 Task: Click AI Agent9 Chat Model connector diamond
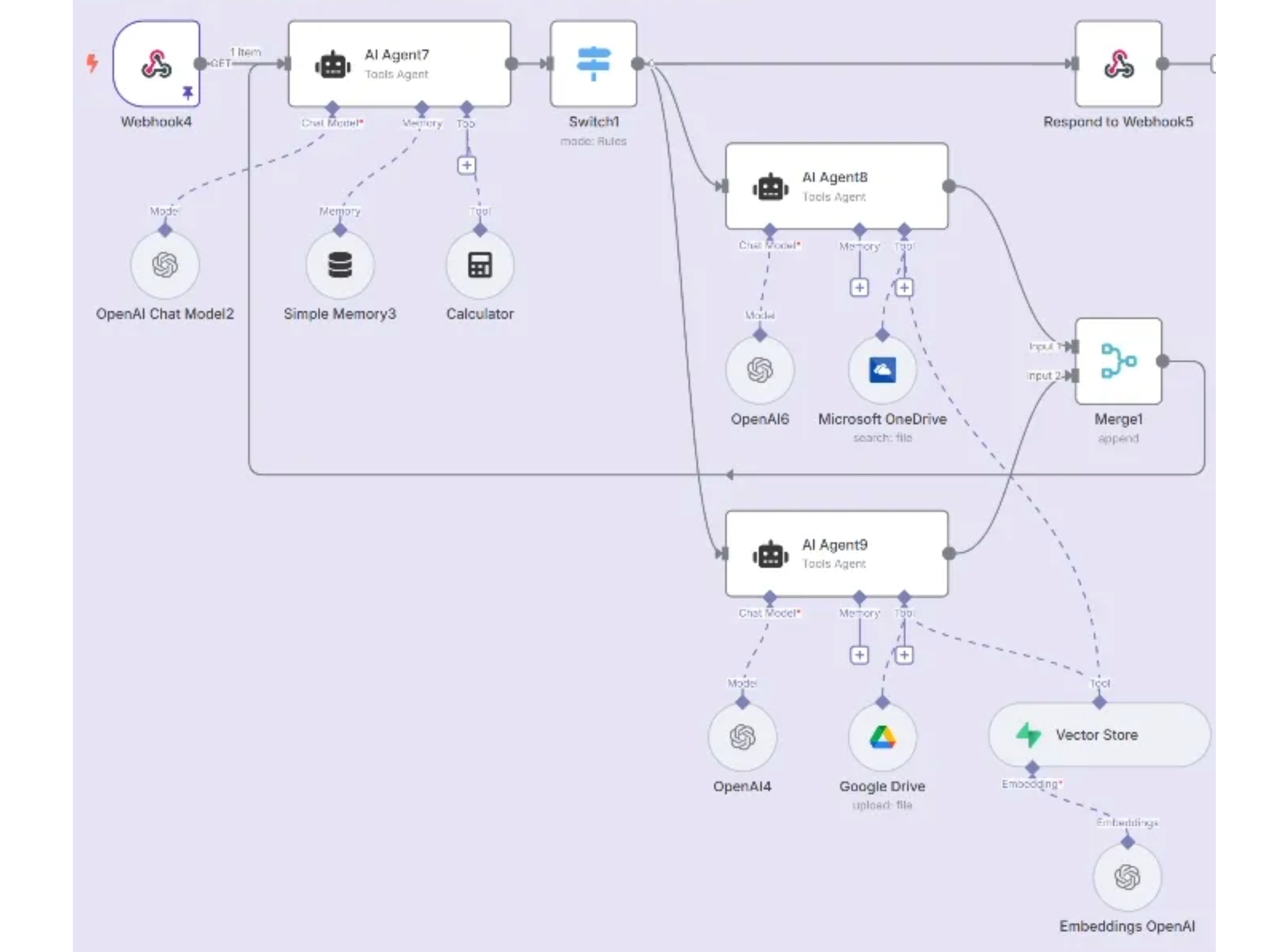click(x=770, y=598)
